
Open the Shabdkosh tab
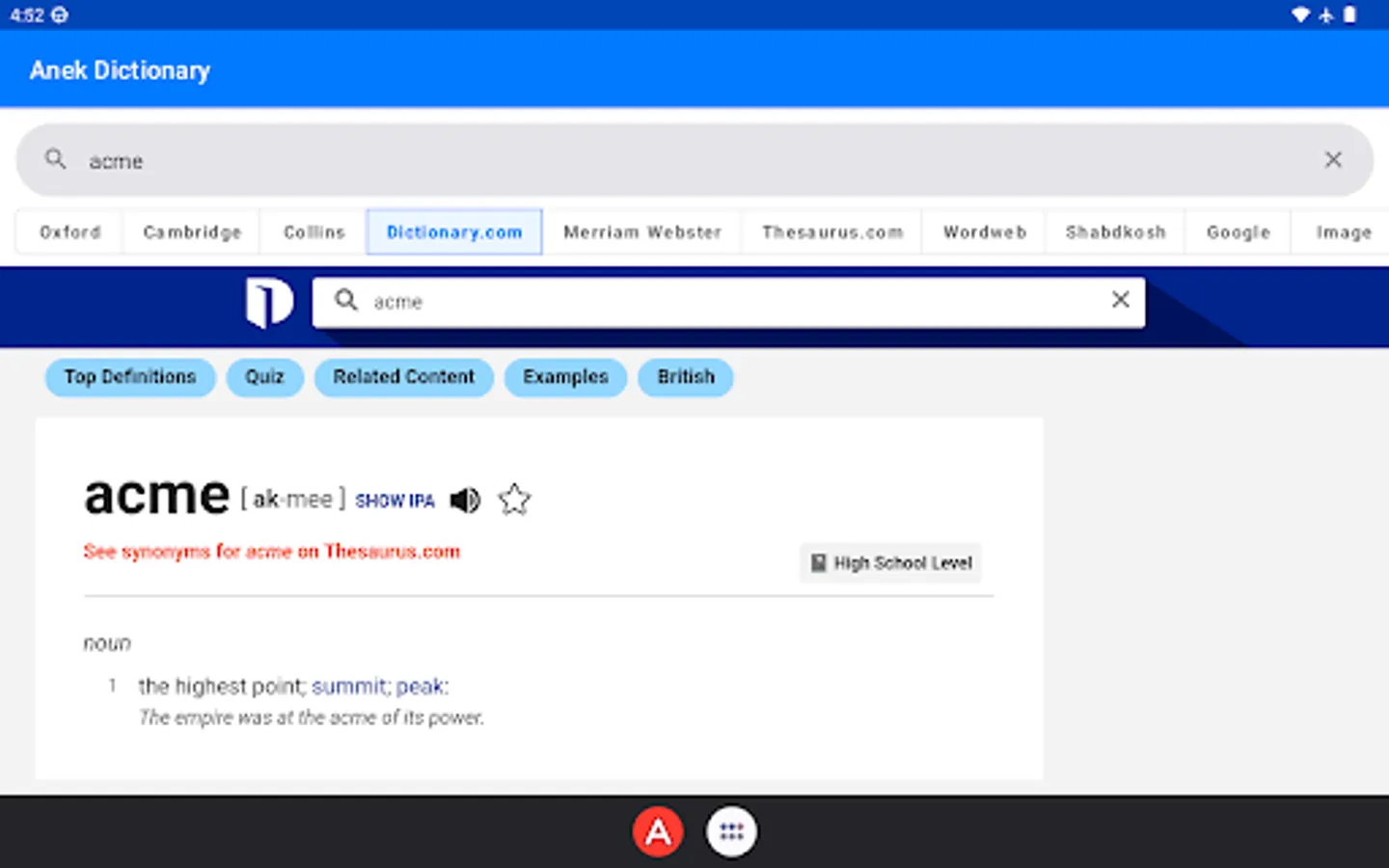[1116, 232]
